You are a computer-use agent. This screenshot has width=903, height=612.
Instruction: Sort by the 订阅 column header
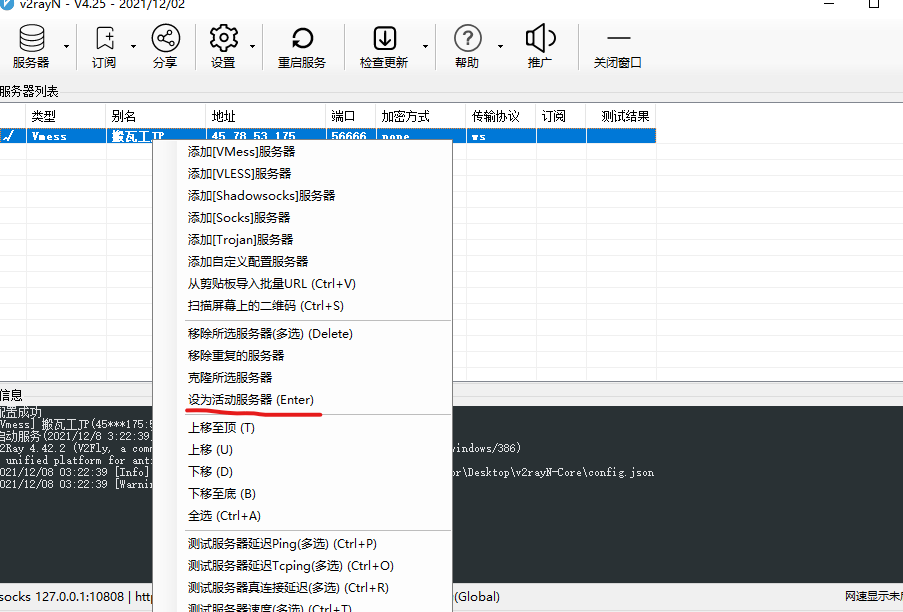pos(561,116)
